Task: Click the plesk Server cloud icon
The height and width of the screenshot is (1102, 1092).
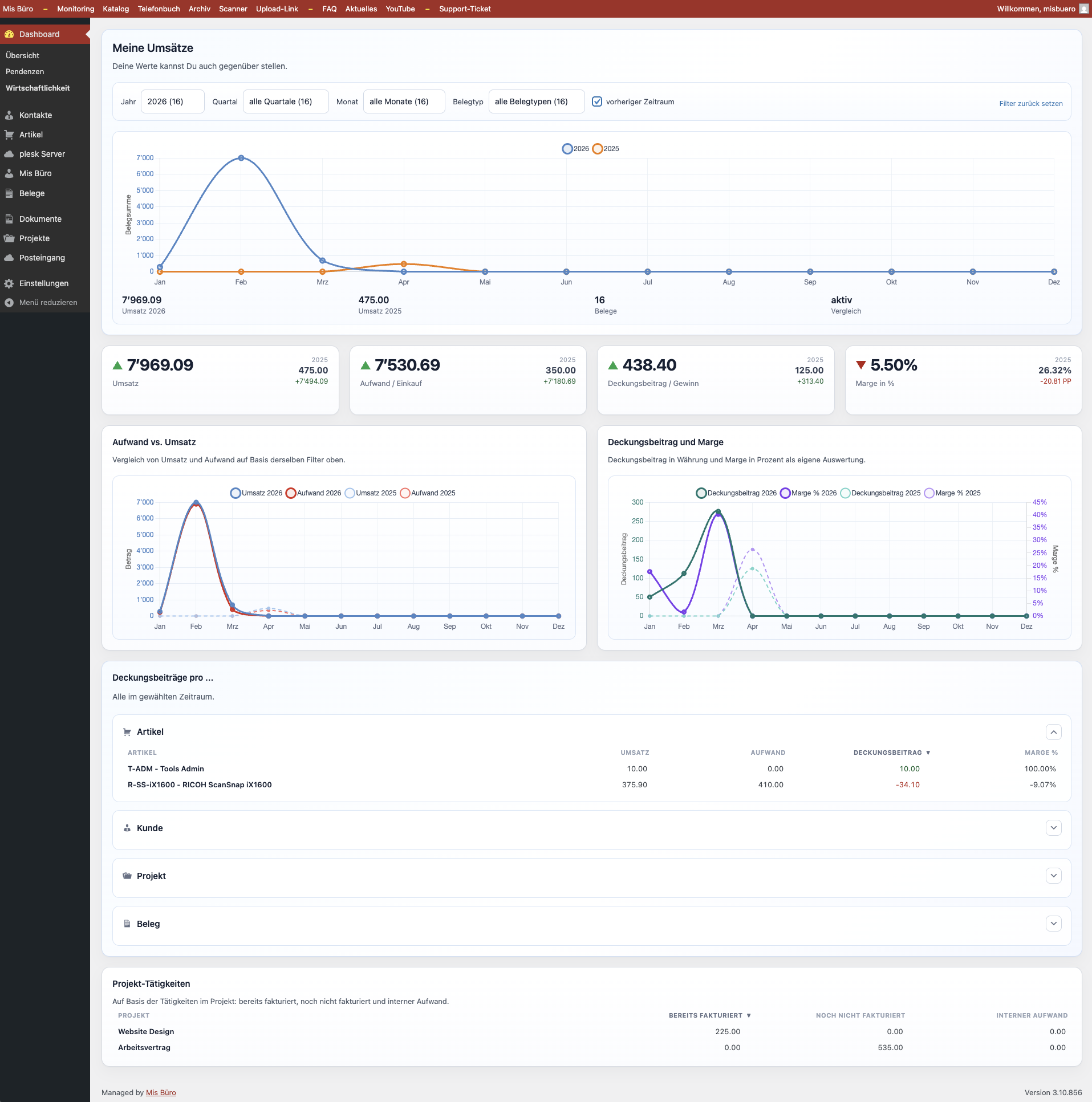Action: point(9,154)
